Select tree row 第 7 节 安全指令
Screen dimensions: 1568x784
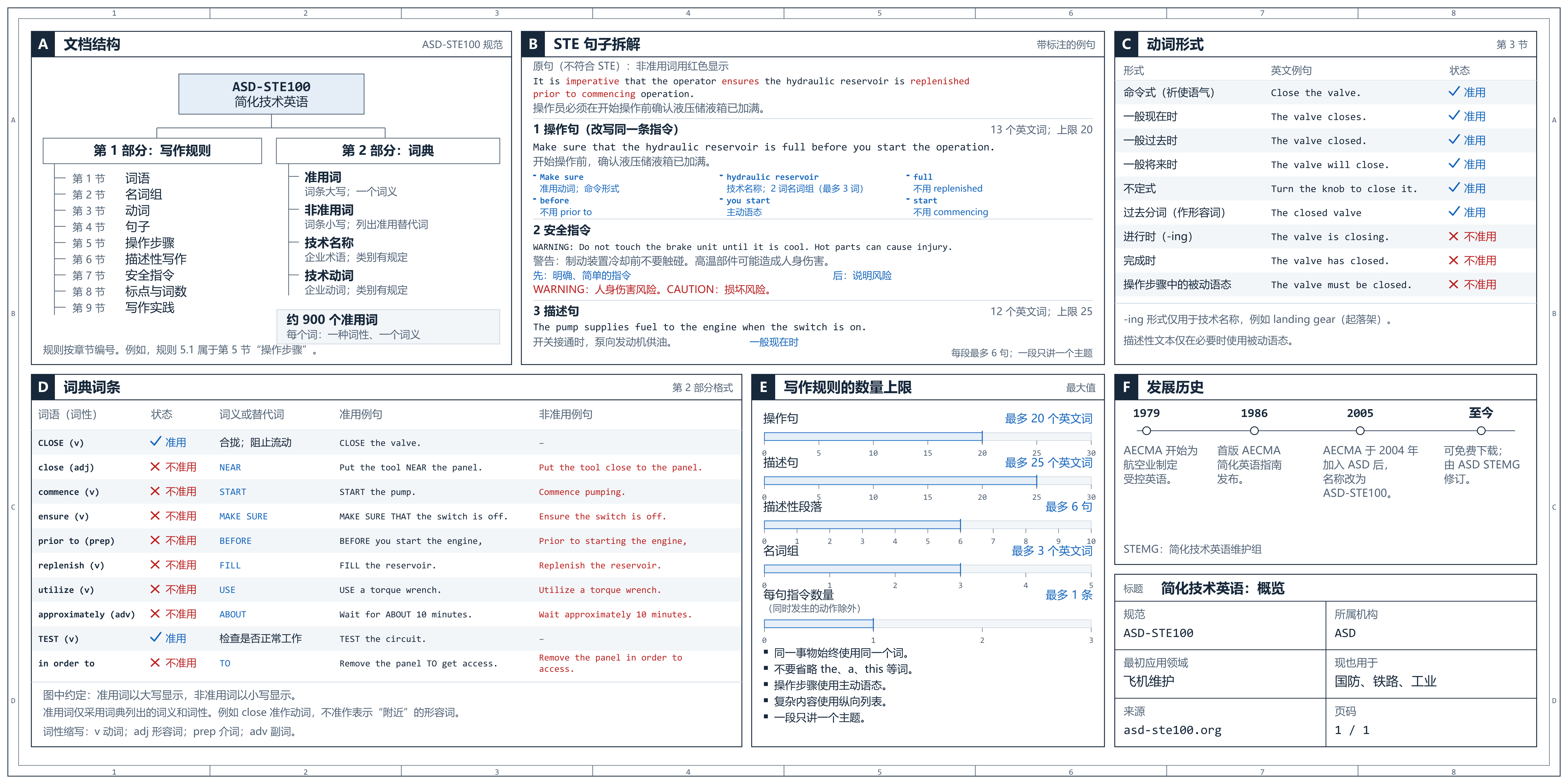[x=123, y=275]
